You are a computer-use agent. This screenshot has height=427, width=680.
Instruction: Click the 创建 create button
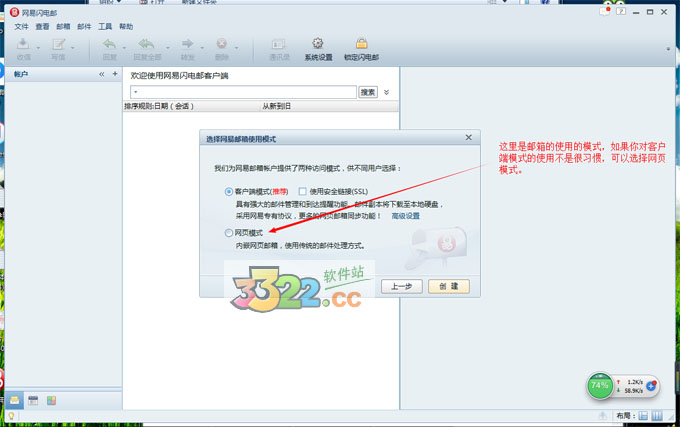[x=449, y=286]
